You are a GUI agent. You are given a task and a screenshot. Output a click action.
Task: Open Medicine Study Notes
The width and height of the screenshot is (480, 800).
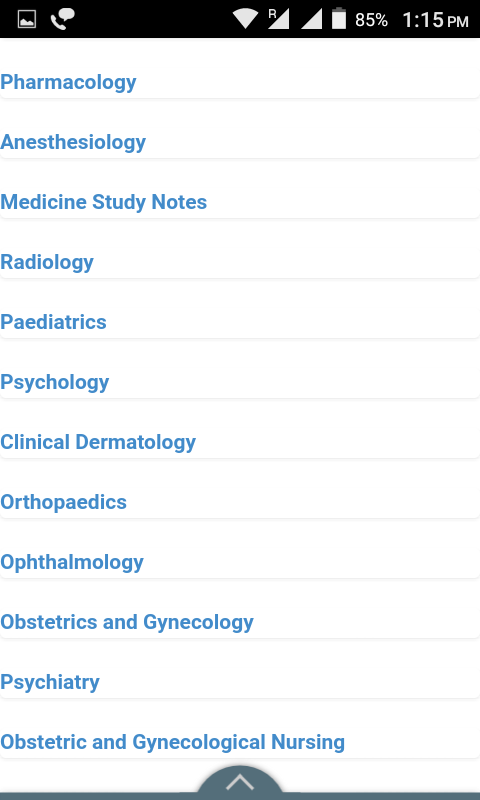(104, 202)
